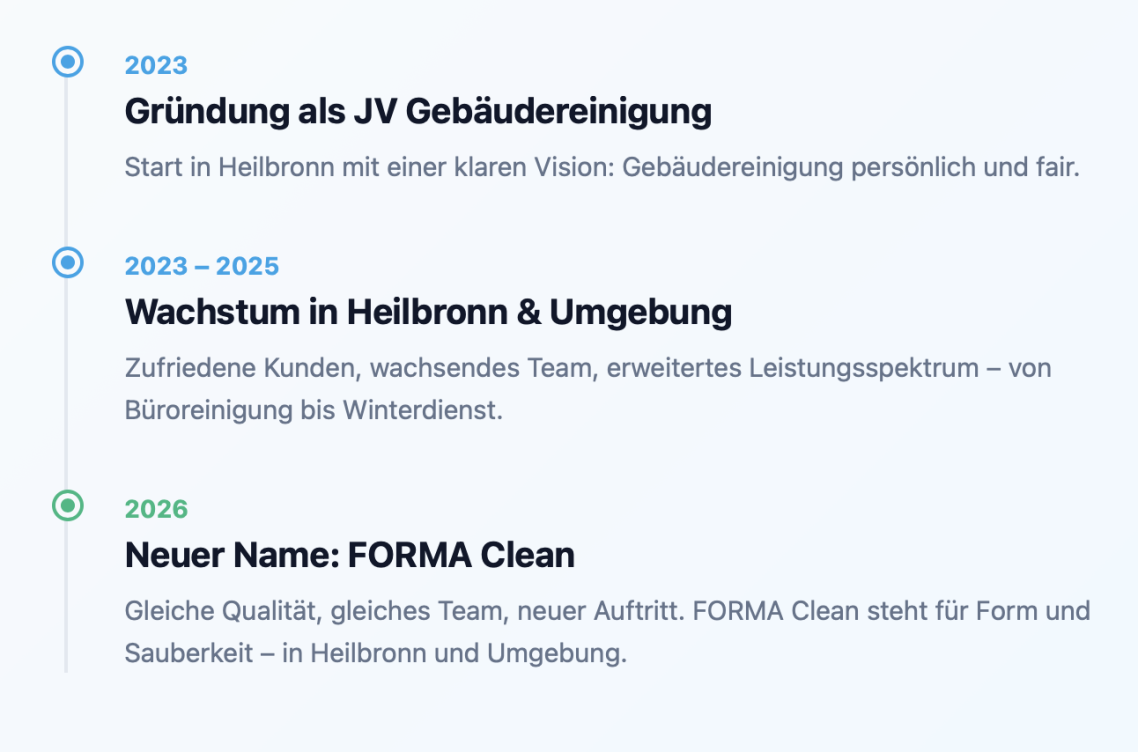Click the blue marker for 2023 – 2025
This screenshot has height=752, width=1138.
(x=67, y=263)
